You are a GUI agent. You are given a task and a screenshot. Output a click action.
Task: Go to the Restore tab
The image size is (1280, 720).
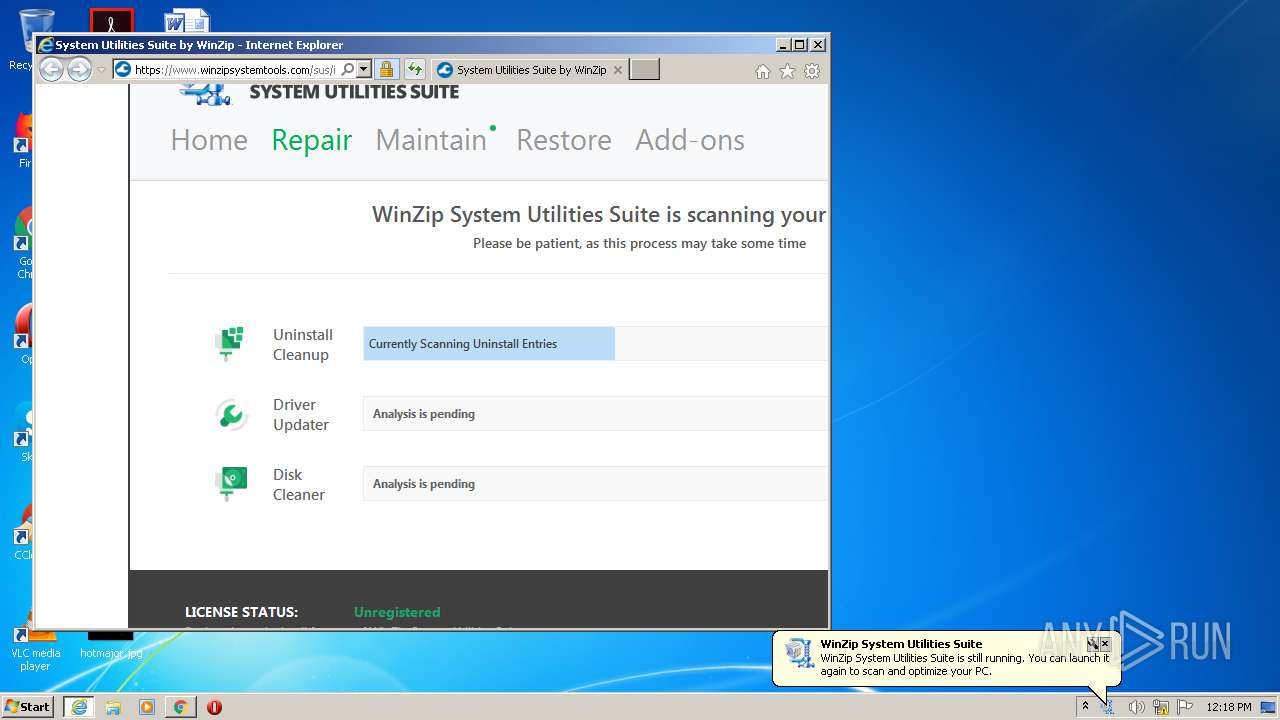[564, 140]
